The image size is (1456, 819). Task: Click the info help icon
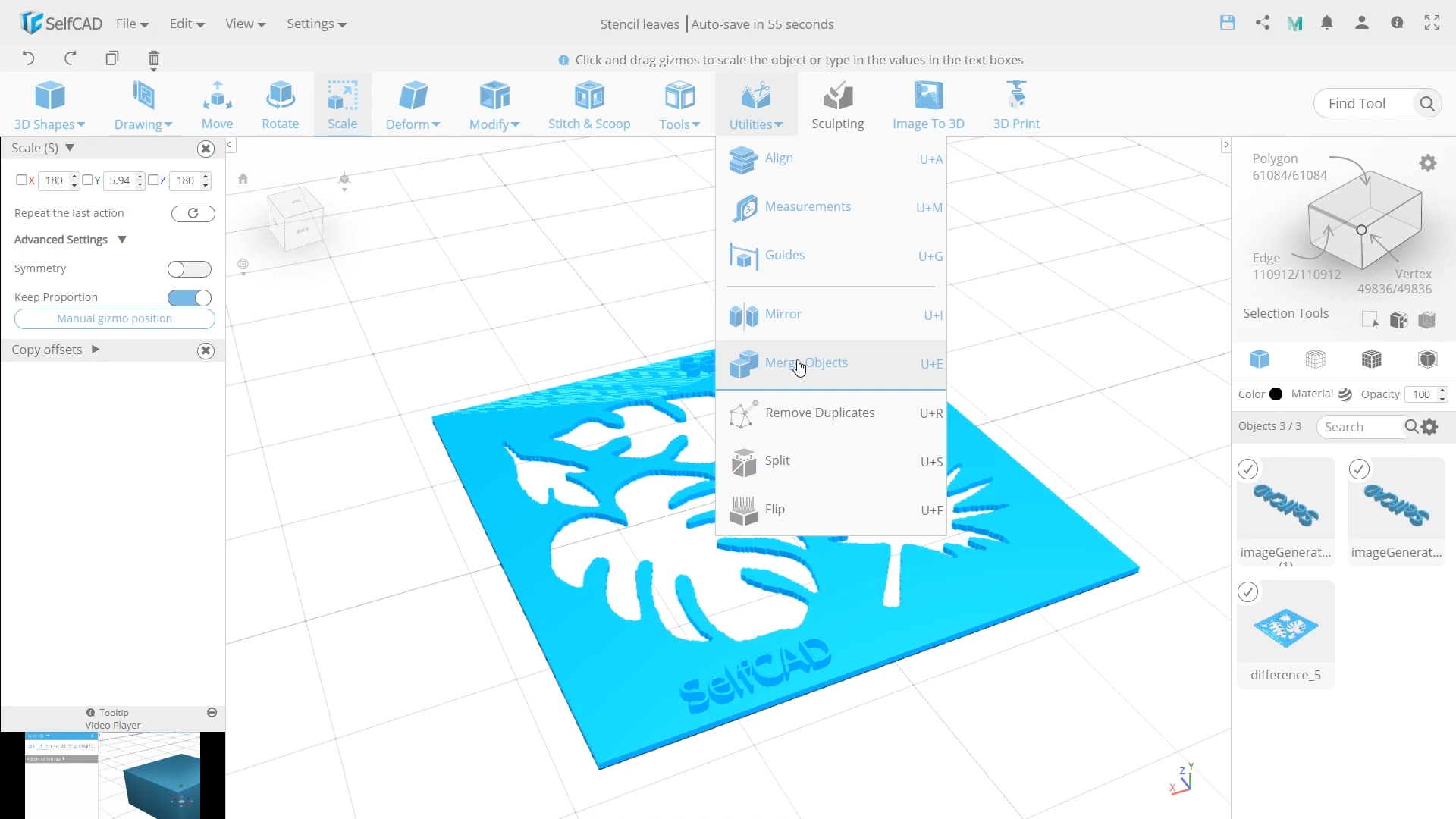(x=1397, y=23)
